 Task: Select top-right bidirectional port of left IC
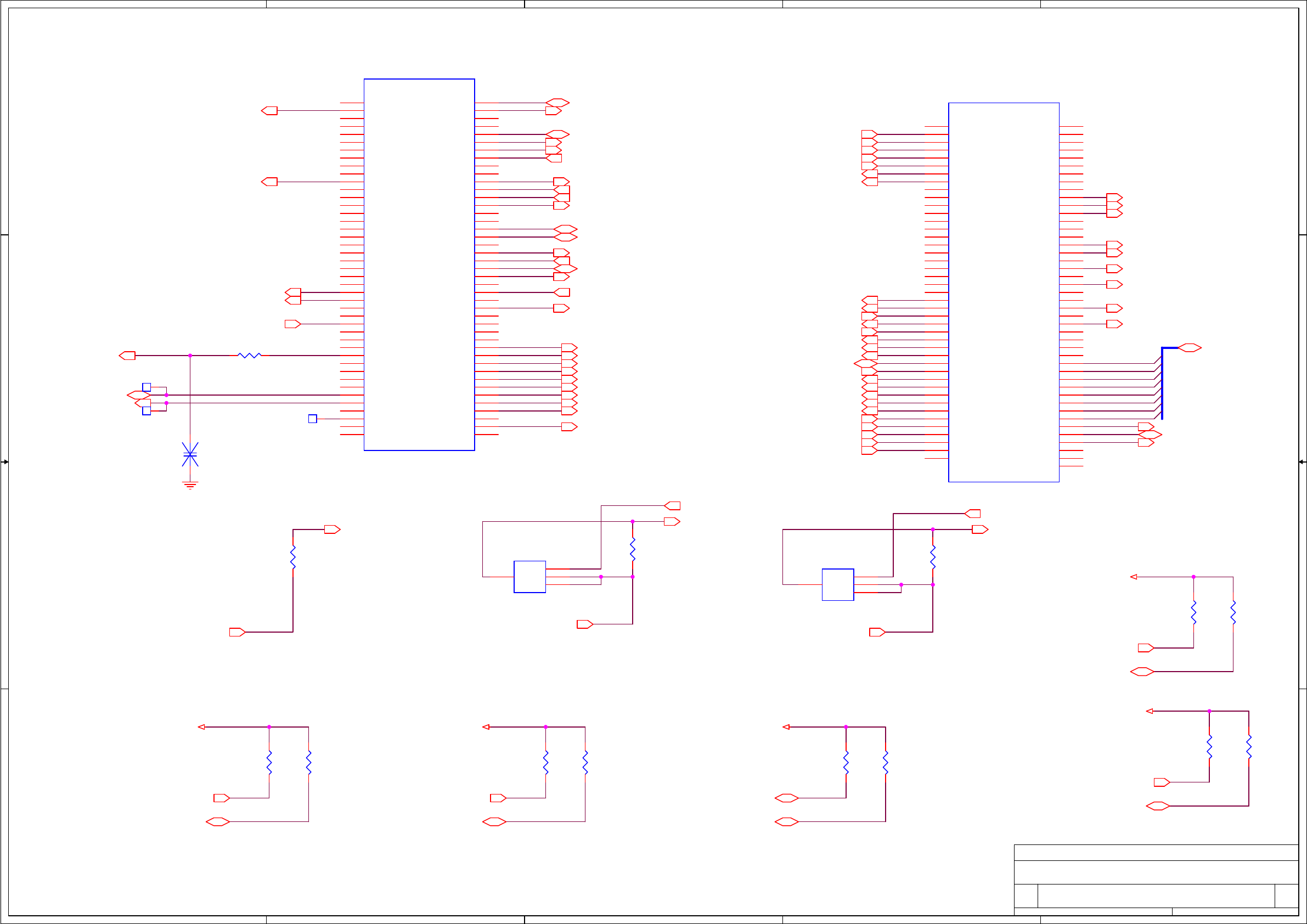point(557,103)
